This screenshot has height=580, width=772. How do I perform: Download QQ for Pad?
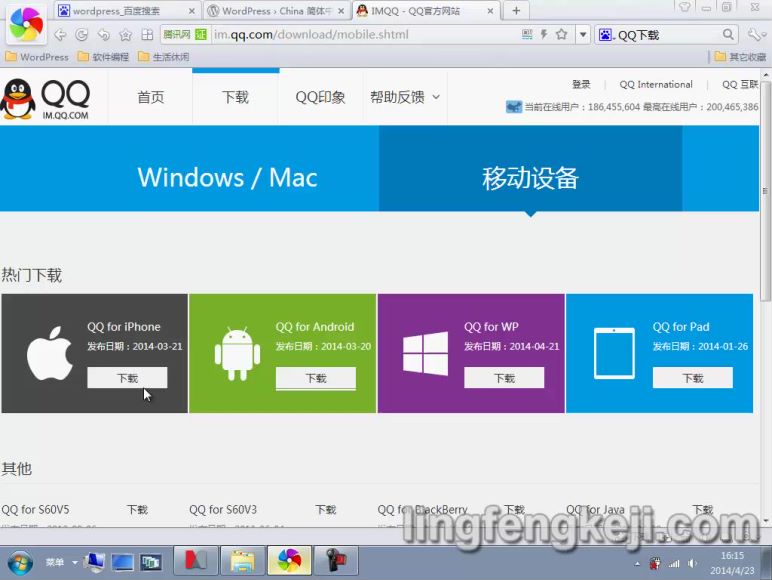693,378
